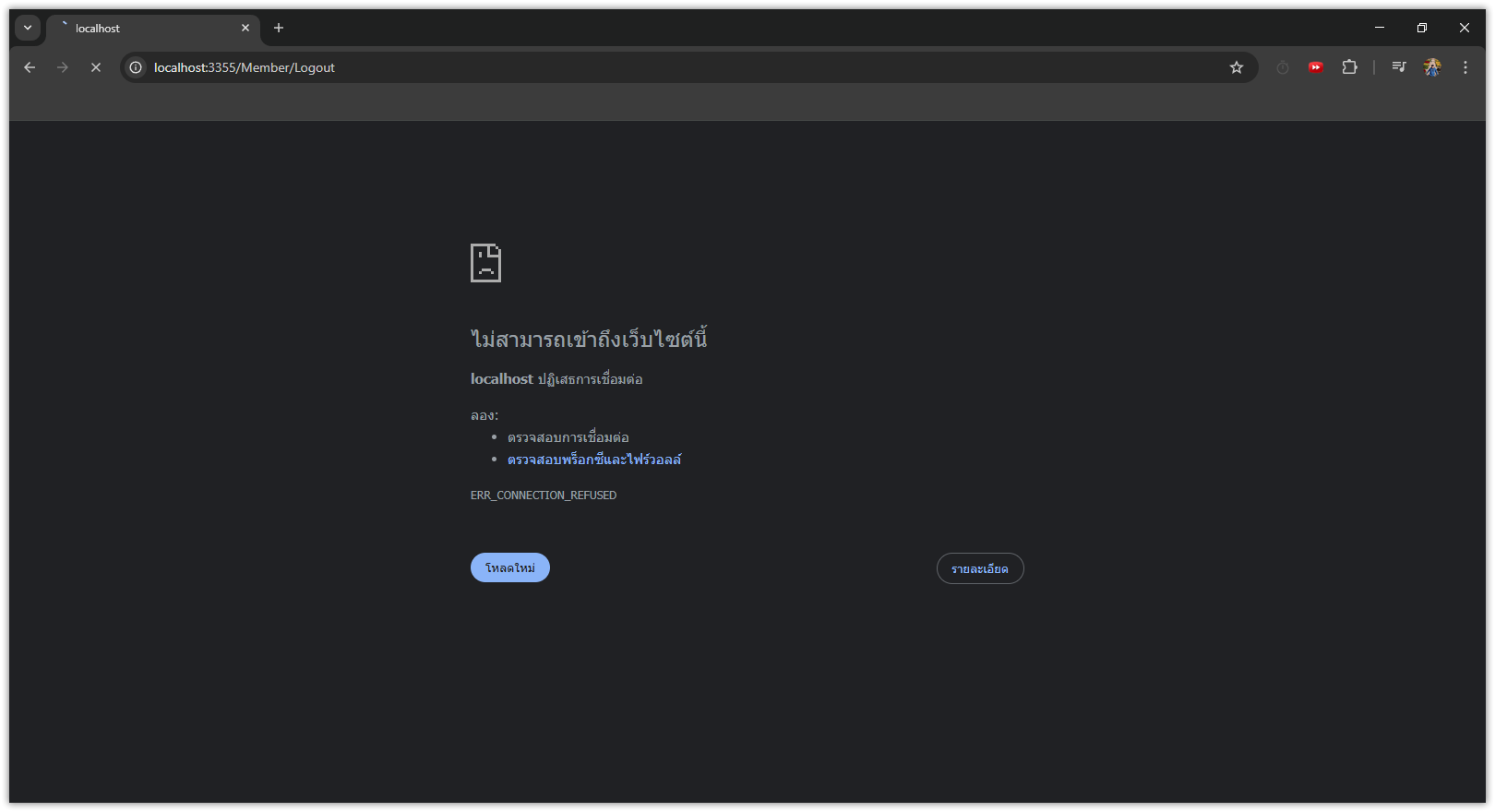Bookmark this page with the star icon
This screenshot has height=812, width=1495.
tap(1237, 67)
